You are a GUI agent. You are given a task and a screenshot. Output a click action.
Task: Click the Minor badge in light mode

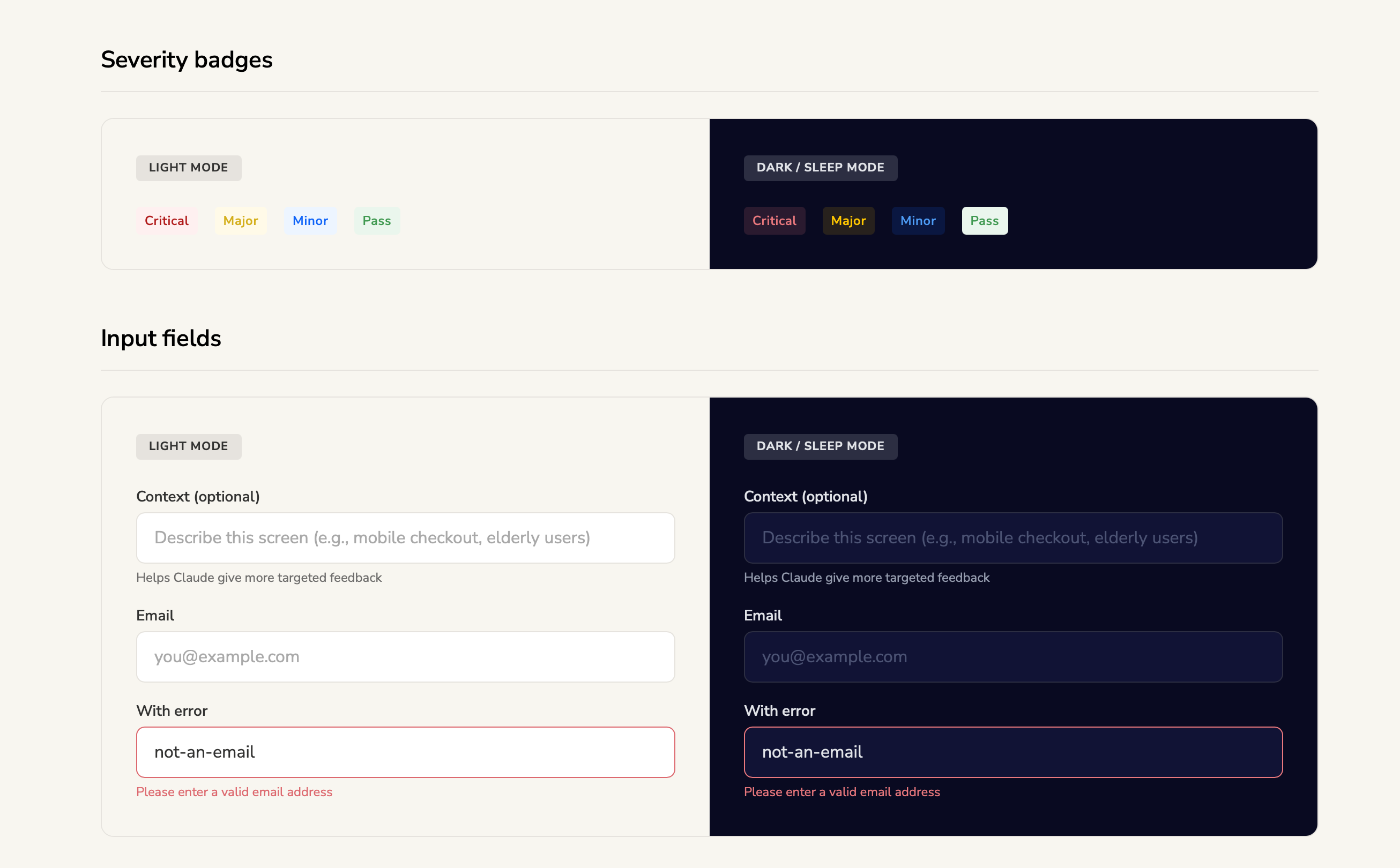coord(310,220)
